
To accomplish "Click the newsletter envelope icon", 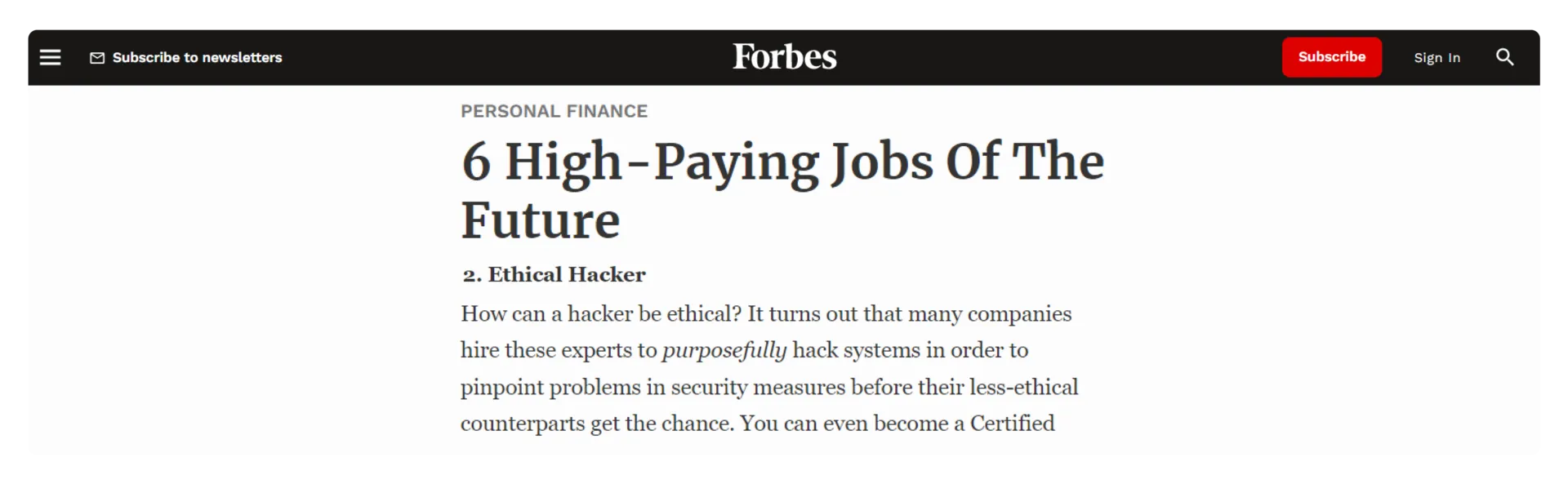I will point(97,58).
